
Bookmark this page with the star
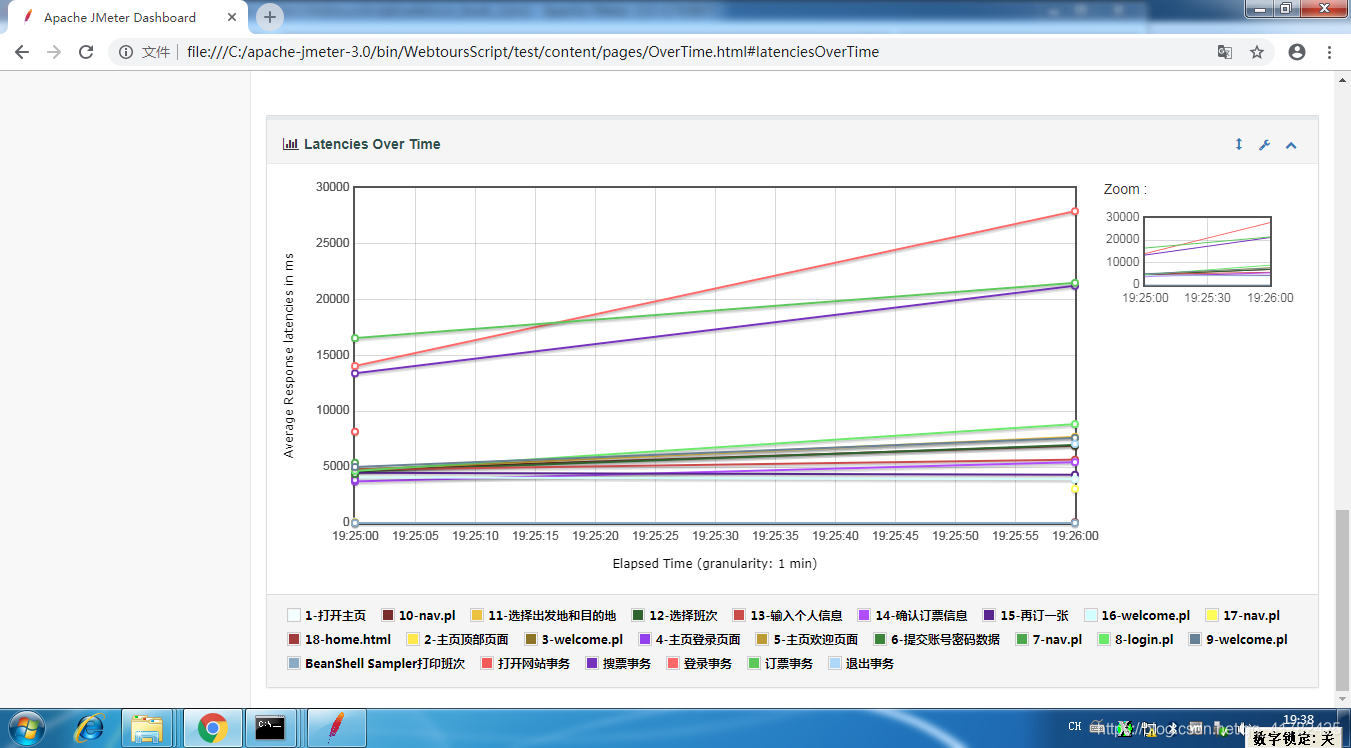(x=1257, y=52)
